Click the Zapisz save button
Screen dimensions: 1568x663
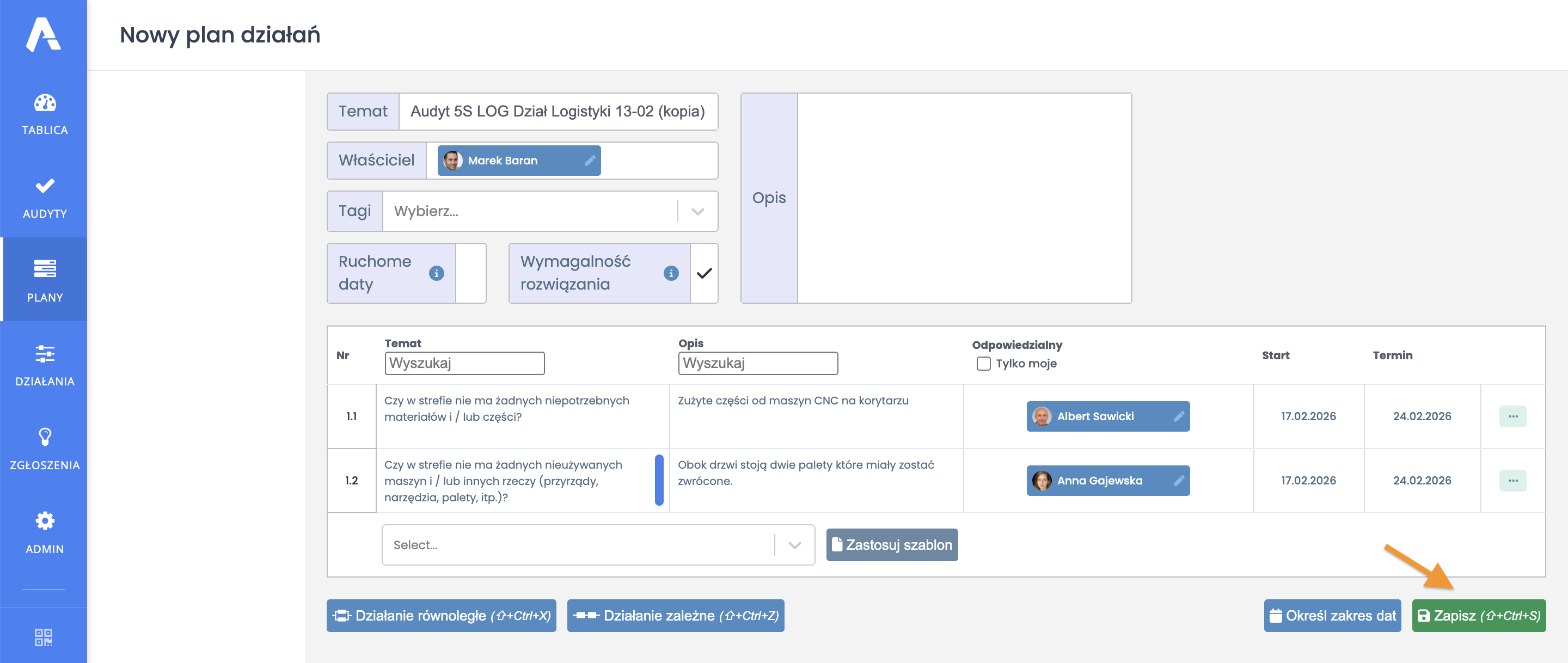pos(1478,616)
